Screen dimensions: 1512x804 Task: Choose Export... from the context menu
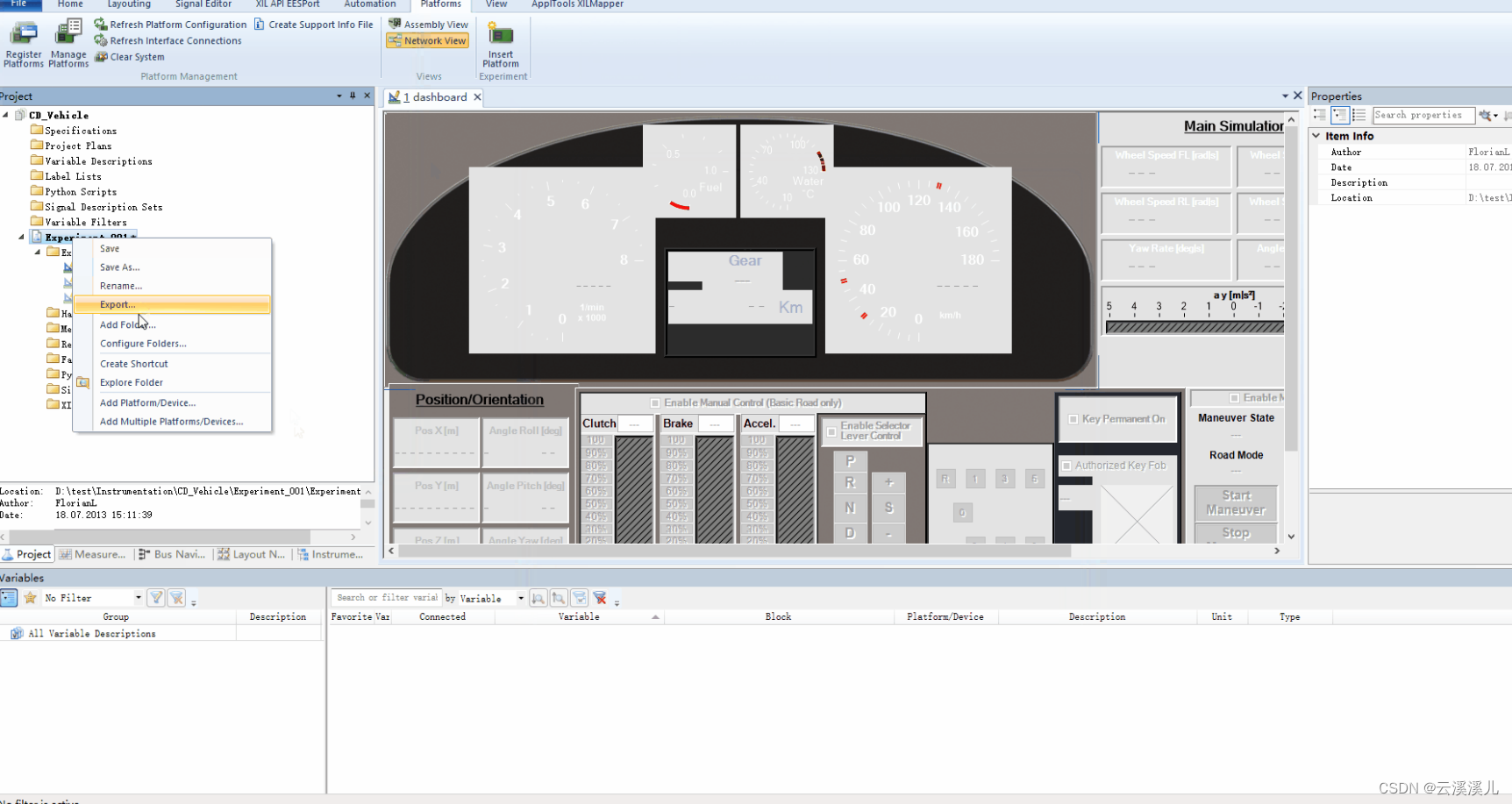tap(172, 304)
